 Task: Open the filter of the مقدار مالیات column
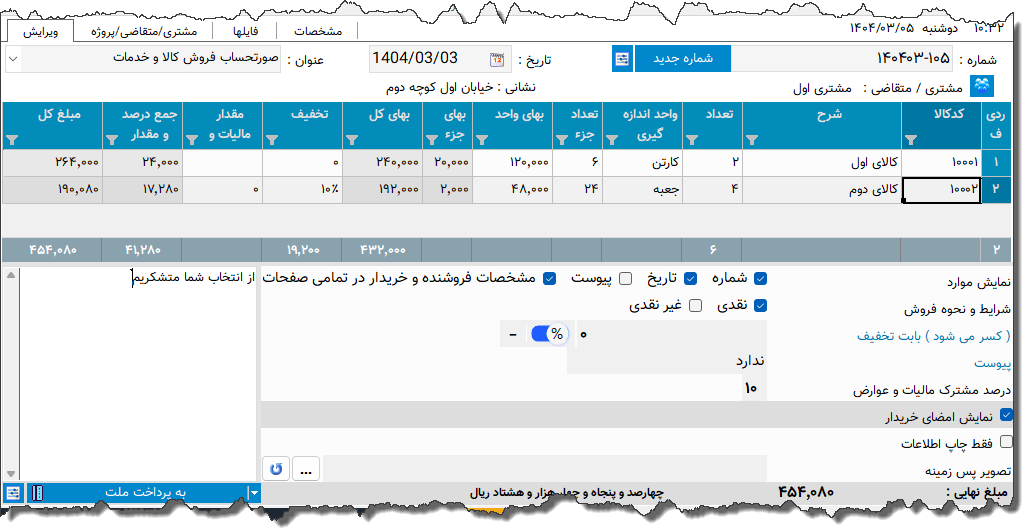click(192, 139)
